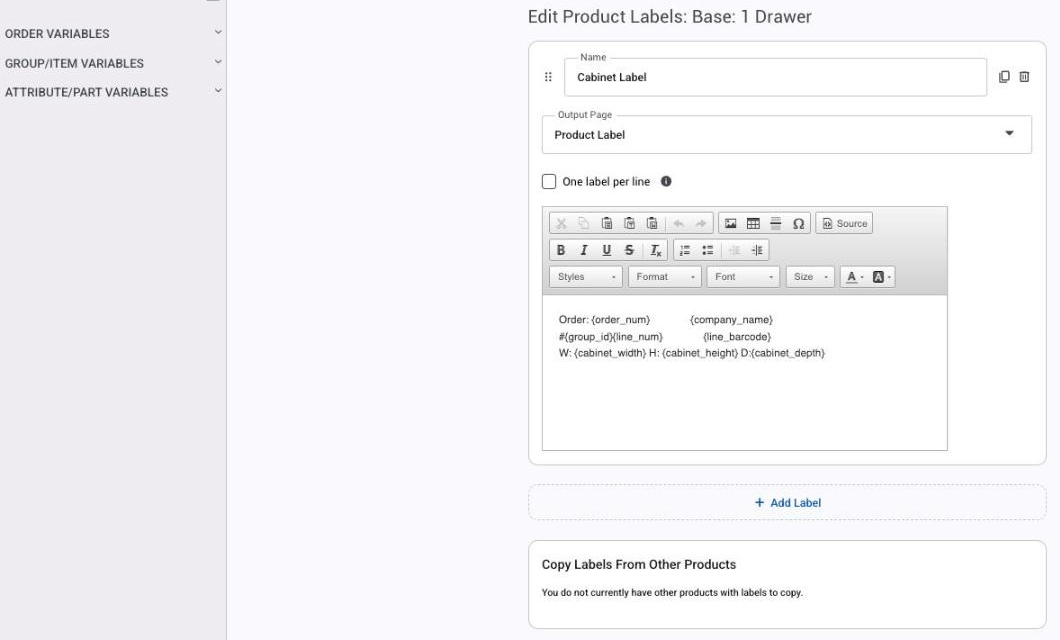Screen dimensions: 1060x640
Task: Increase indent in the editor
Action: coord(757,250)
